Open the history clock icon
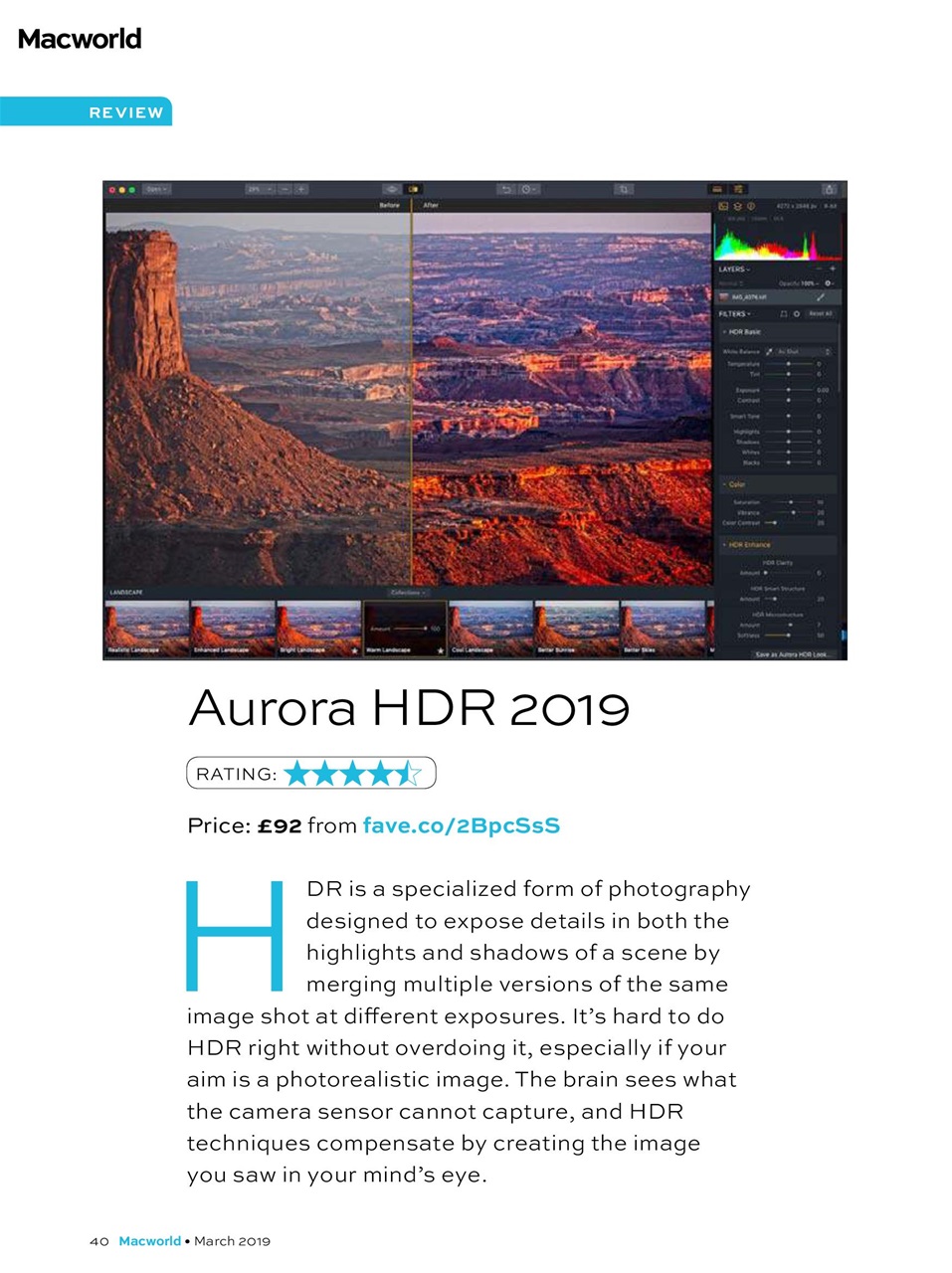Image resolution: width=952 pixels, height=1273 pixels. (x=527, y=190)
